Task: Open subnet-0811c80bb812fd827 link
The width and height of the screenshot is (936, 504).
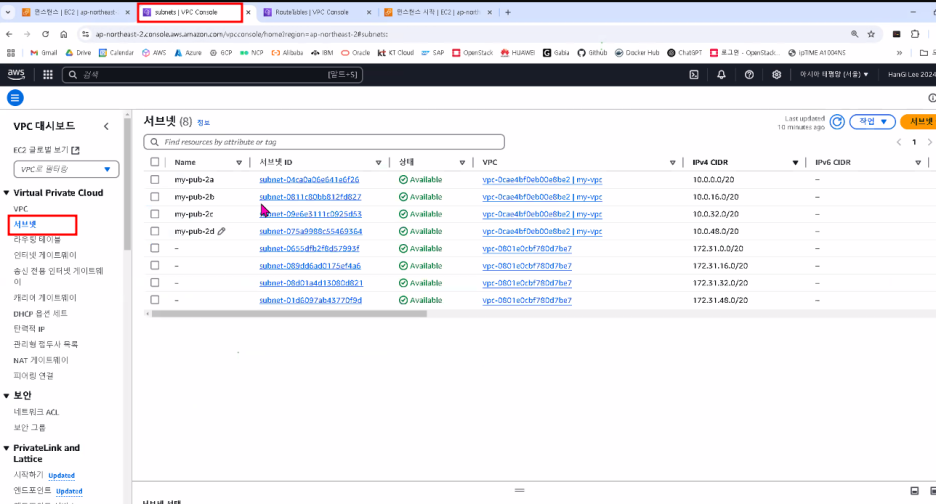Action: point(310,196)
